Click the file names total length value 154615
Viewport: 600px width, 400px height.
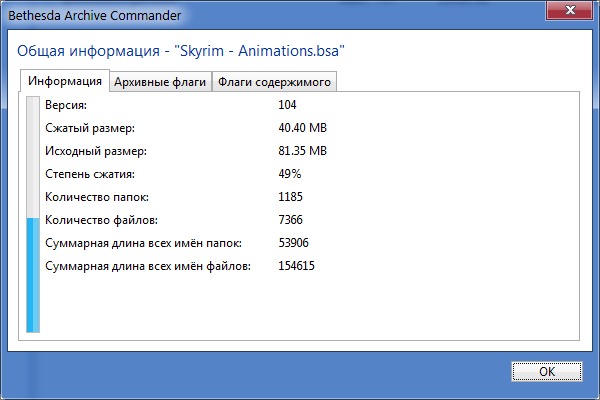(297, 266)
